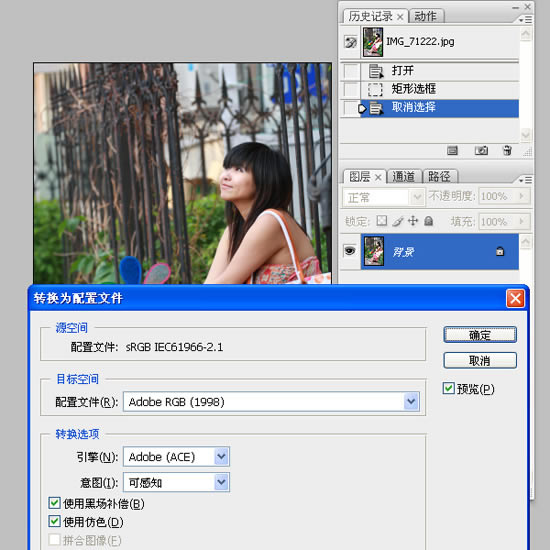The height and width of the screenshot is (550, 550).
Task: Click the 背景 layer thumbnail
Action: pyautogui.click(x=374, y=251)
